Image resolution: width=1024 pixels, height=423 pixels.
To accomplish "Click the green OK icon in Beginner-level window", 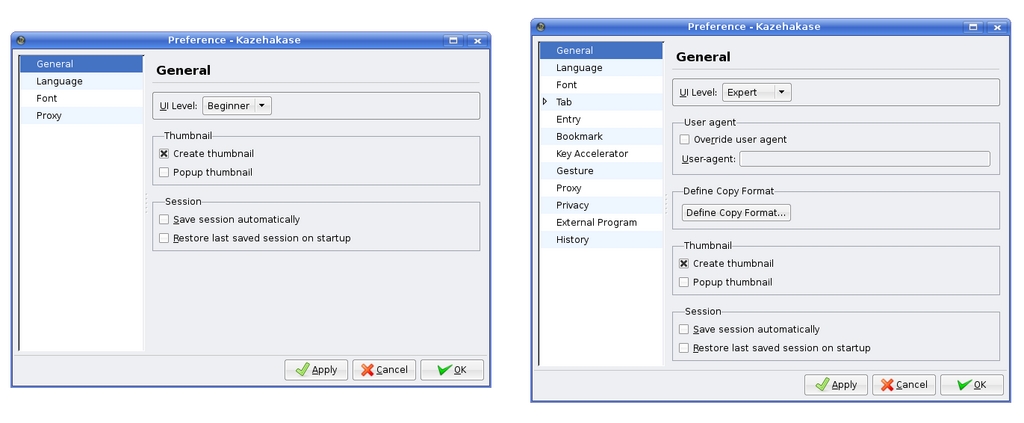I will click(x=443, y=370).
